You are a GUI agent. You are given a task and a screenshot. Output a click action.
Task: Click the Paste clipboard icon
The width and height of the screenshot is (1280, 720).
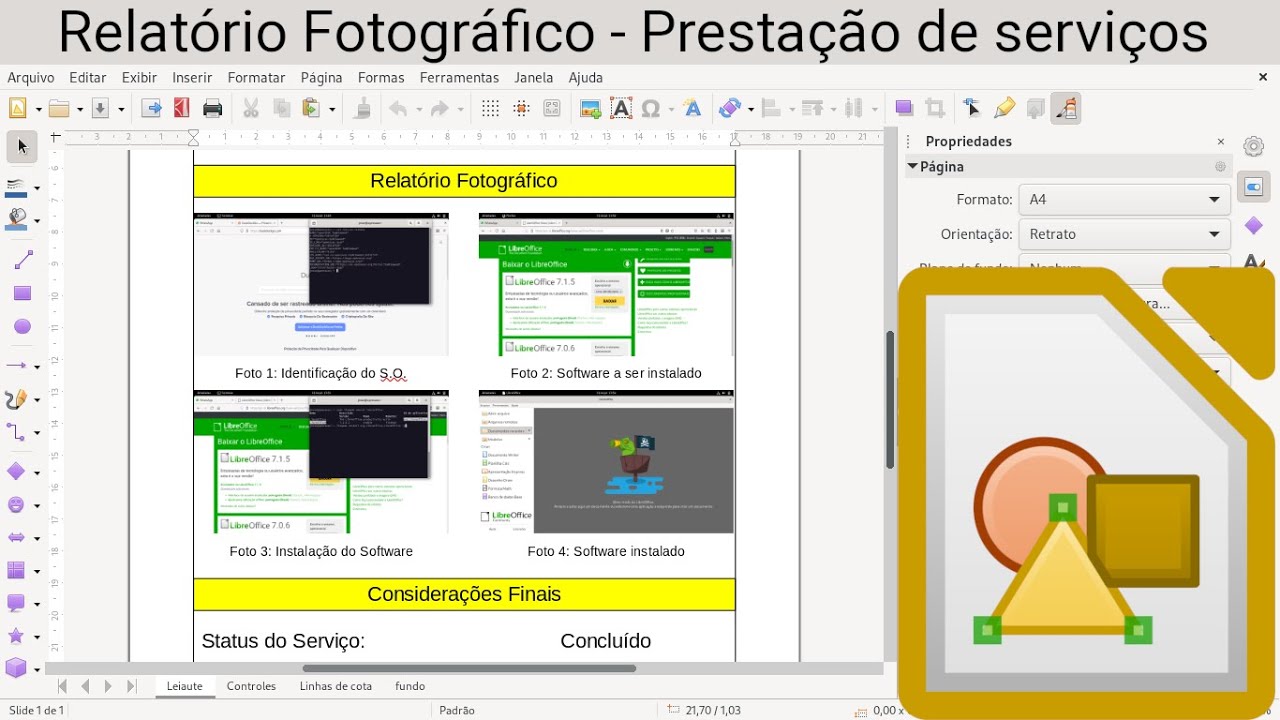pyautogui.click(x=311, y=108)
